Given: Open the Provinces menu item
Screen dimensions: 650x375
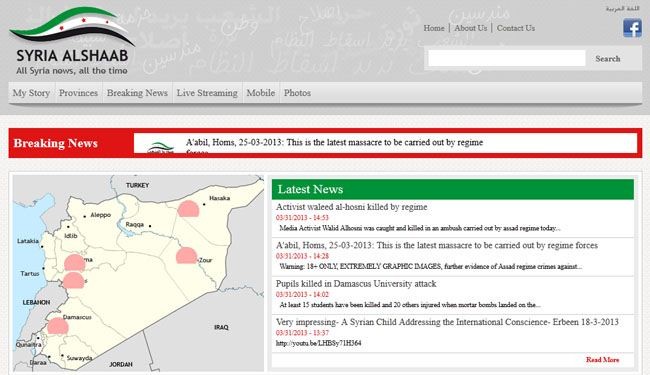Looking at the screenshot, I should pos(78,93).
